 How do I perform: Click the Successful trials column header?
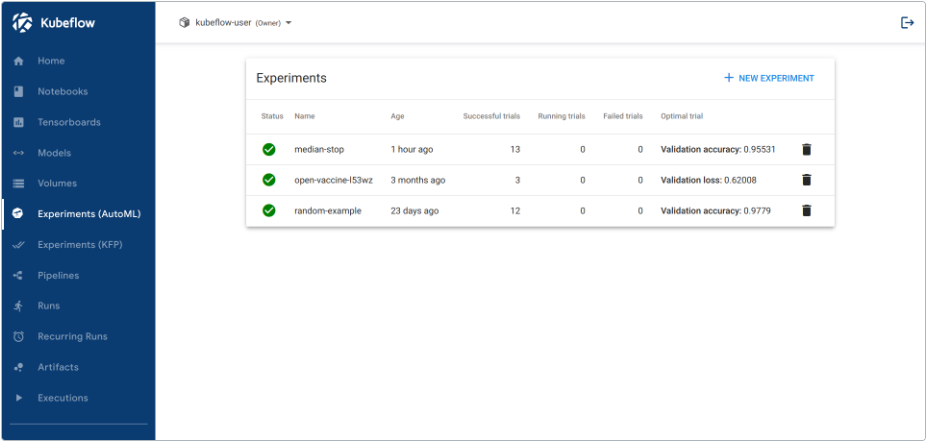(491, 116)
